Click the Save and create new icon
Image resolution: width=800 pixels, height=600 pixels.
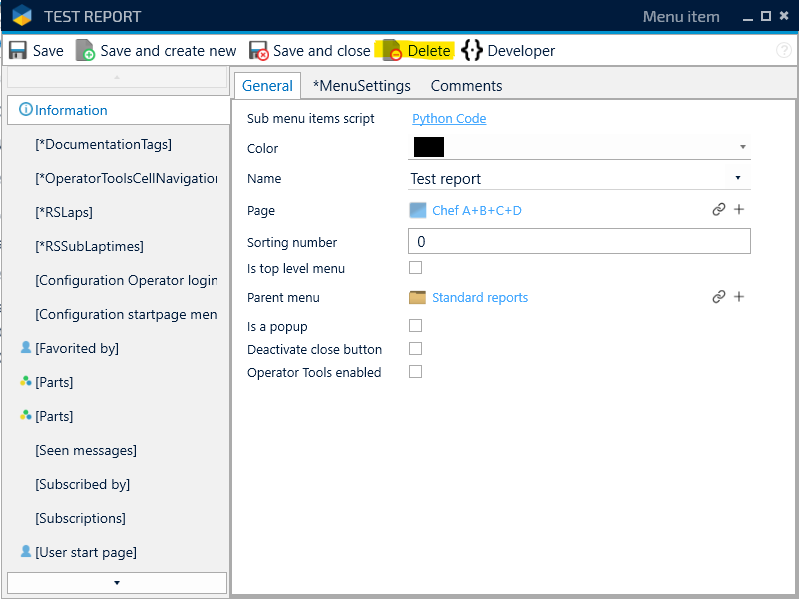pyautogui.click(x=86, y=51)
